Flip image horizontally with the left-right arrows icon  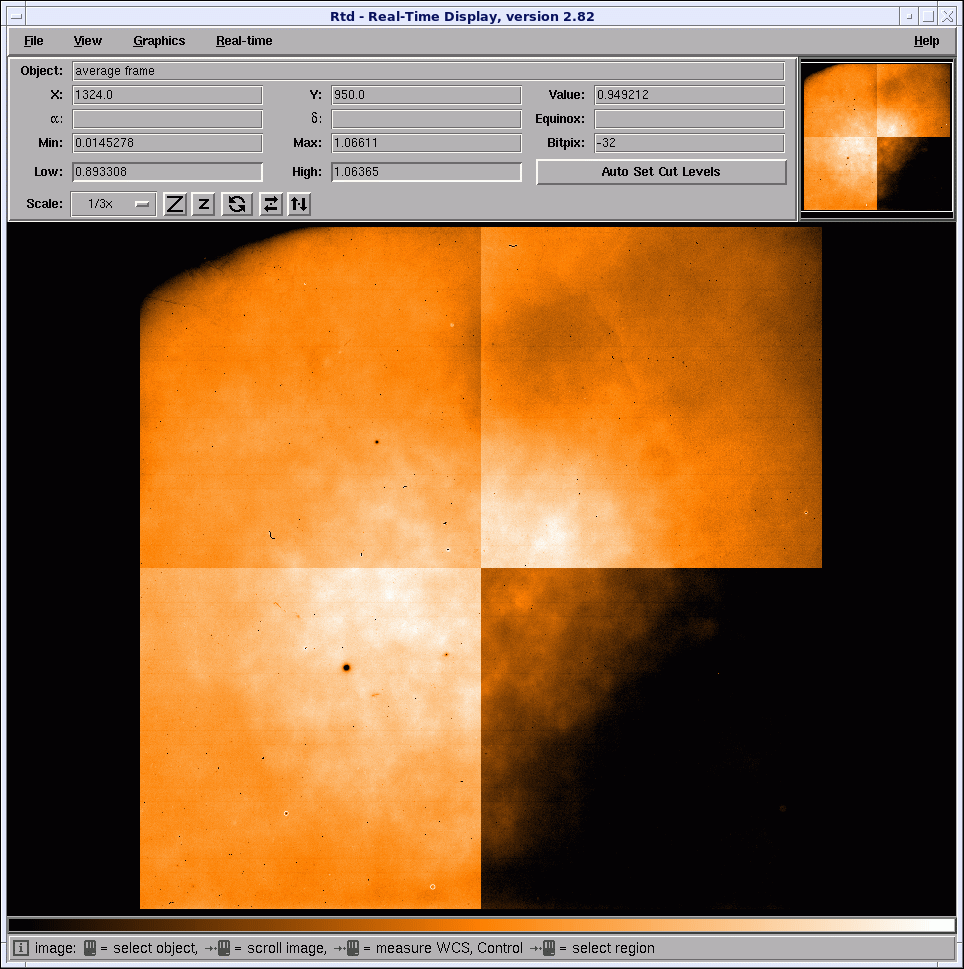(x=271, y=204)
